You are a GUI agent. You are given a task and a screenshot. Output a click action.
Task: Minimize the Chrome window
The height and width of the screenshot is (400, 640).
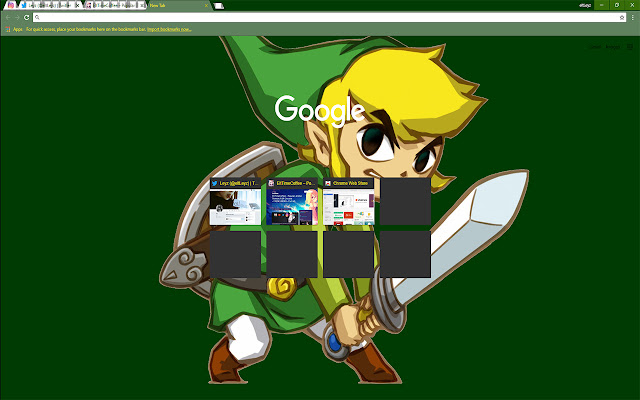(602, 5)
